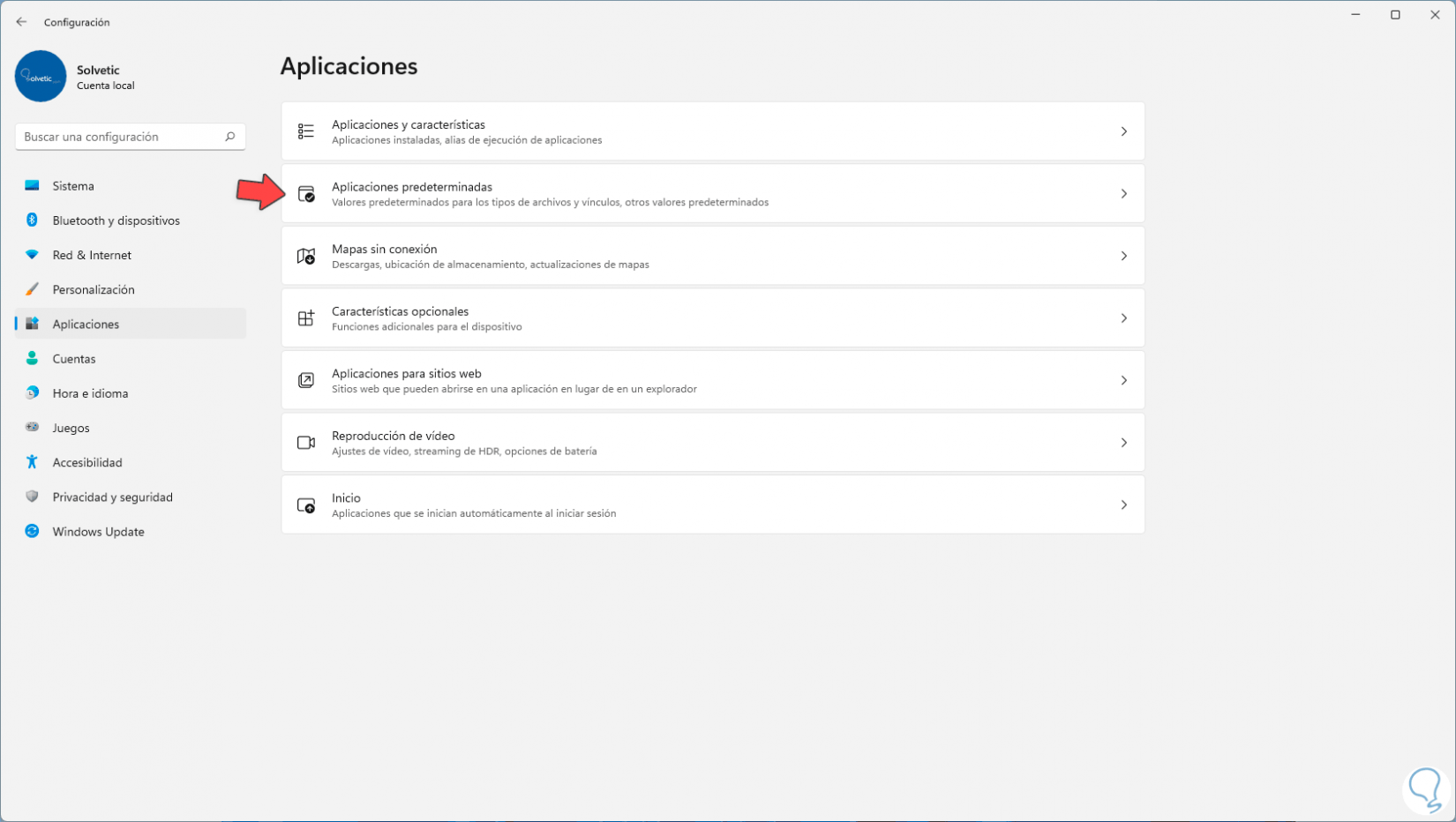Click the Mapas sin conexión map icon

[306, 257]
